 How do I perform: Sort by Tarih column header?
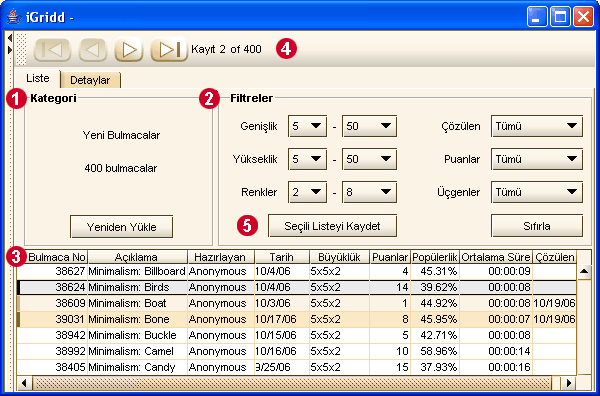tap(282, 257)
